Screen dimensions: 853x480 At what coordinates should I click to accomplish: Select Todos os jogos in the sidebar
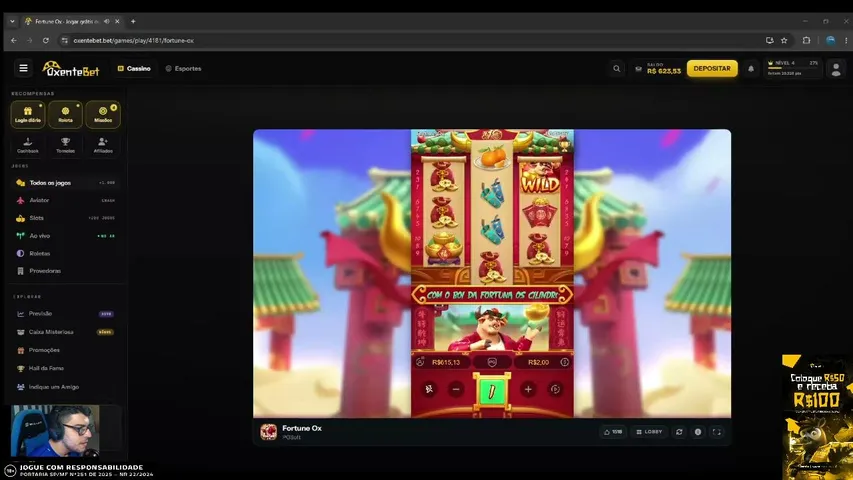click(x=65, y=183)
